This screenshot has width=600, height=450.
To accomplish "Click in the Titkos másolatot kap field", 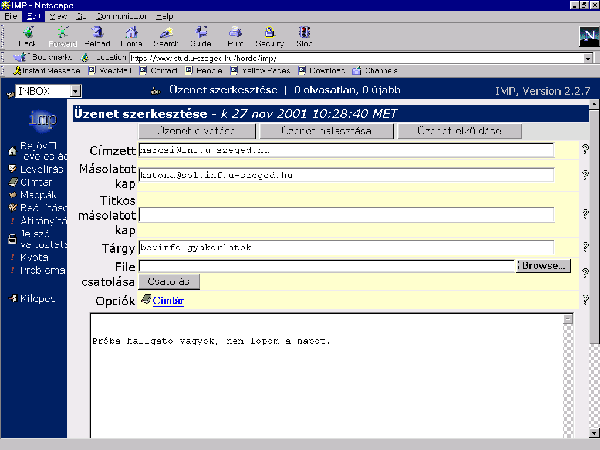I will click(x=346, y=214).
